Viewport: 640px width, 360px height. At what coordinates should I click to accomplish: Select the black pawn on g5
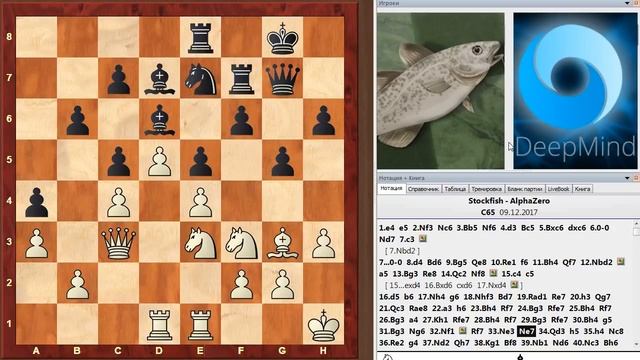point(282,162)
